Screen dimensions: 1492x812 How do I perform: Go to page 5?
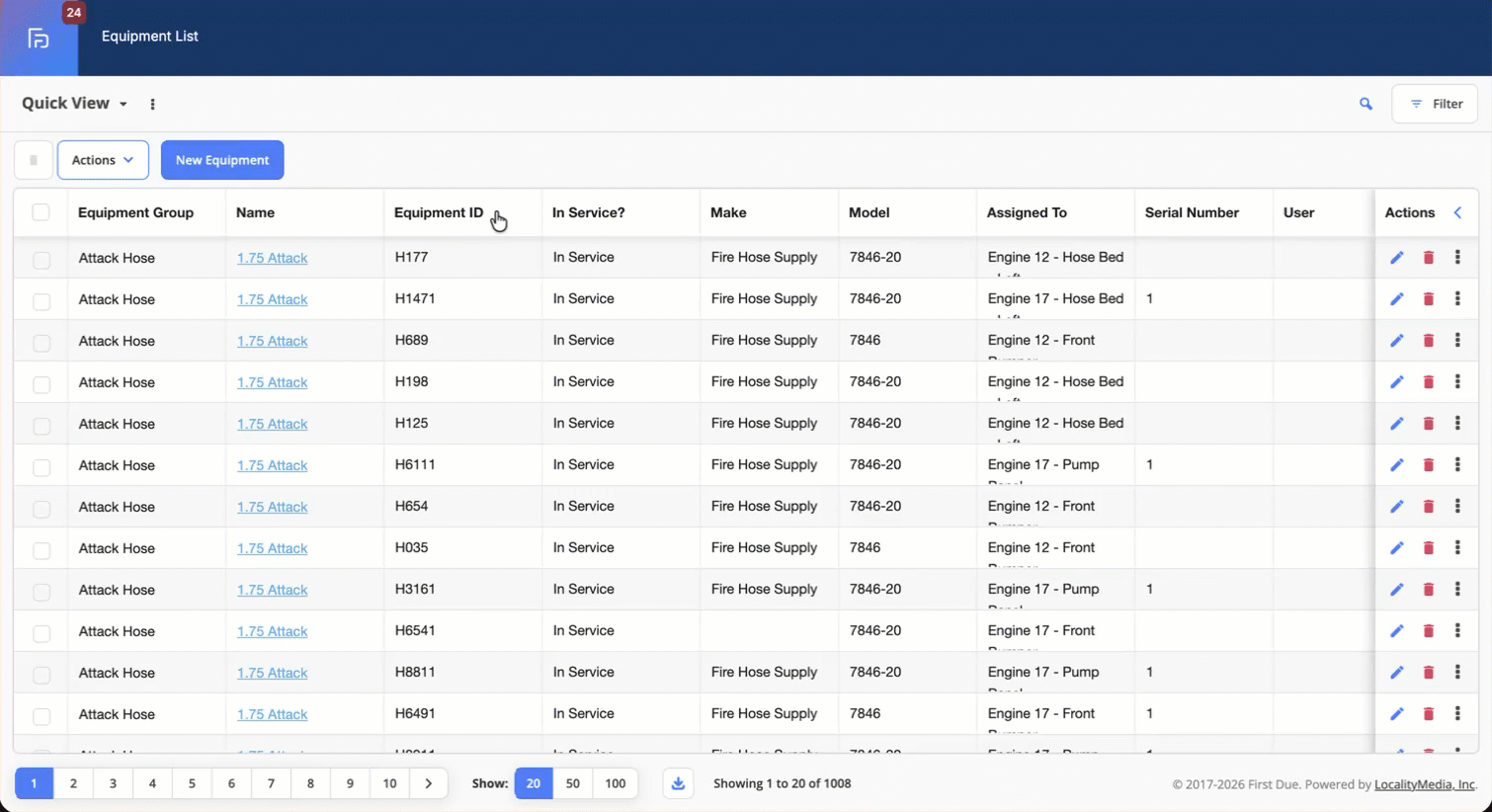pyautogui.click(x=192, y=783)
